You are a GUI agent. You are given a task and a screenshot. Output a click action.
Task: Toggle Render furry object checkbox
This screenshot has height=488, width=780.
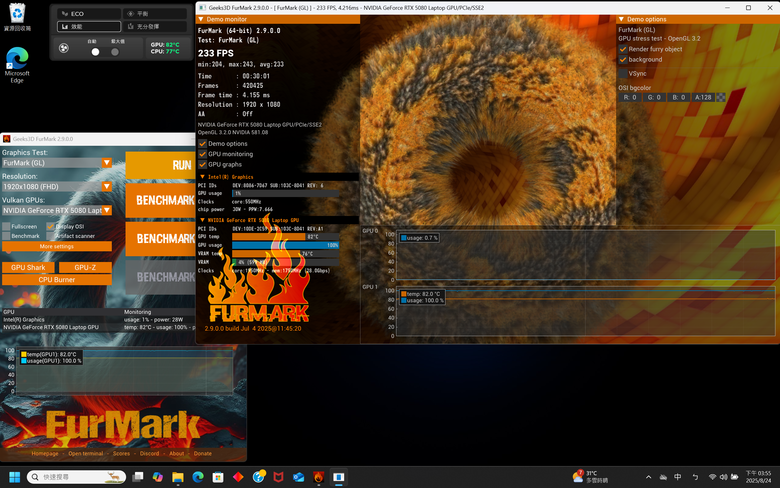(623, 49)
